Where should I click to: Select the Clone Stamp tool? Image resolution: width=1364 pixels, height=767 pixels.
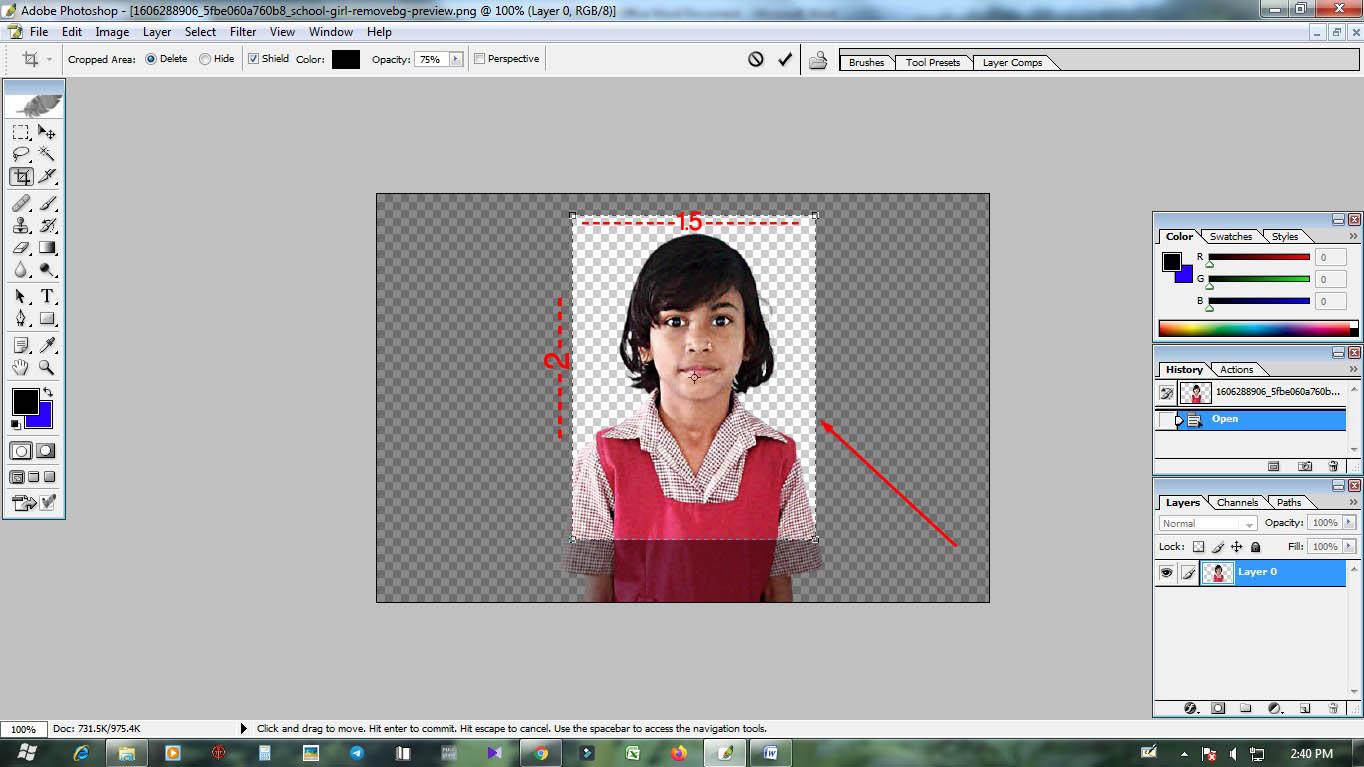21,225
